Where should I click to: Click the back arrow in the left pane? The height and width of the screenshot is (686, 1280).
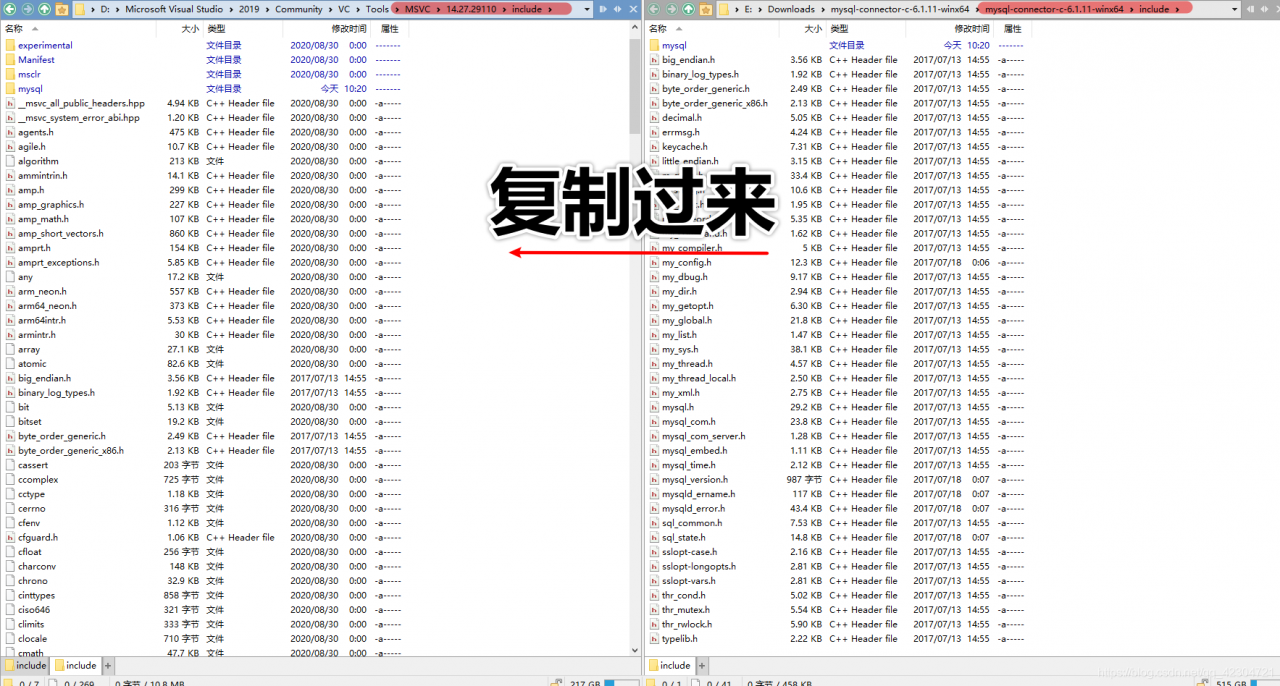pos(10,8)
